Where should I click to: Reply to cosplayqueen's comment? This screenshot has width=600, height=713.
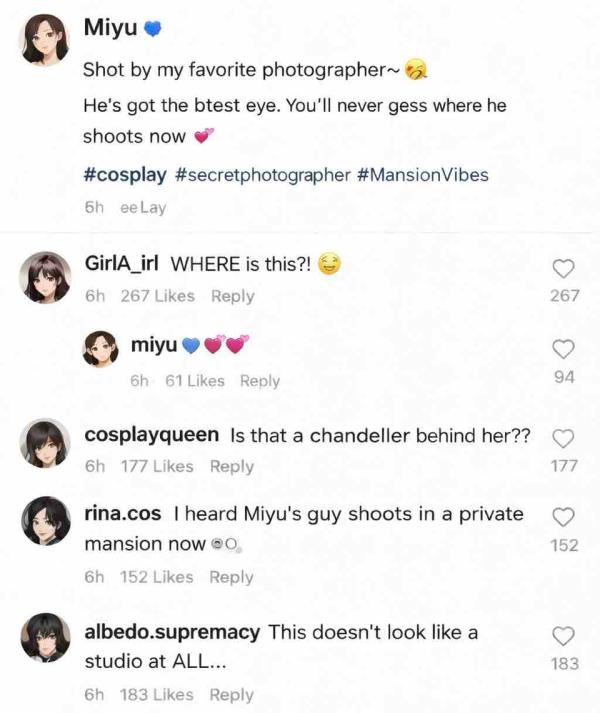pyautogui.click(x=232, y=466)
